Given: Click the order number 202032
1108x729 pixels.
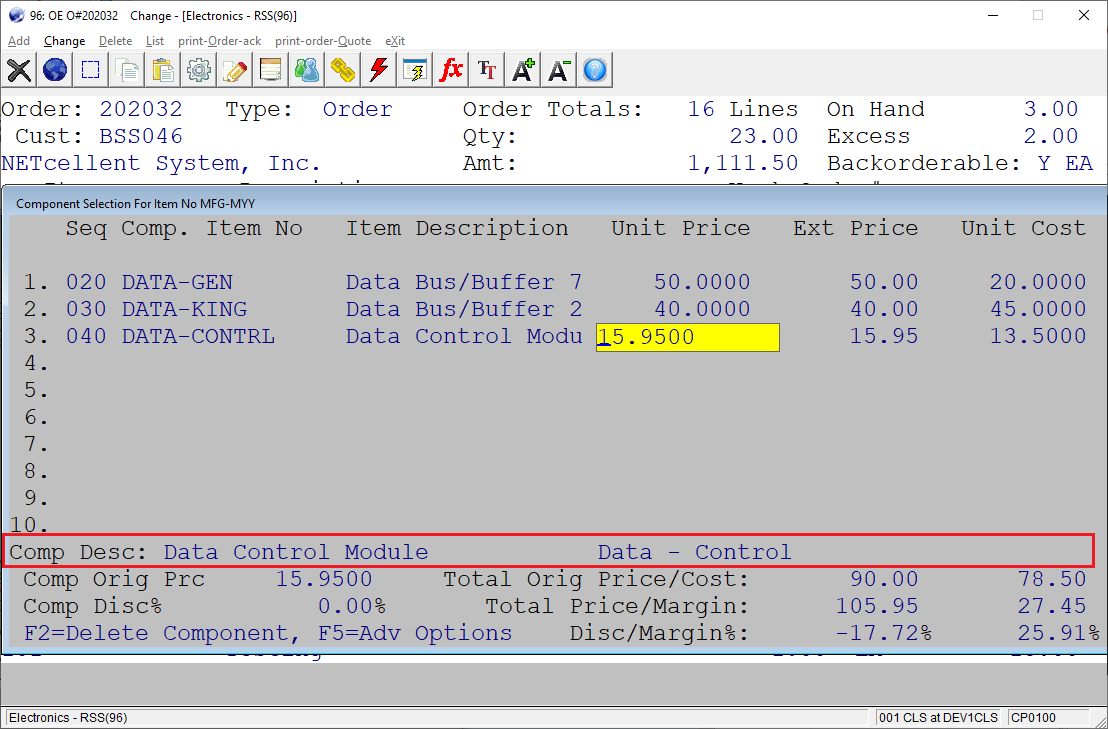Looking at the screenshot, I should [141, 109].
